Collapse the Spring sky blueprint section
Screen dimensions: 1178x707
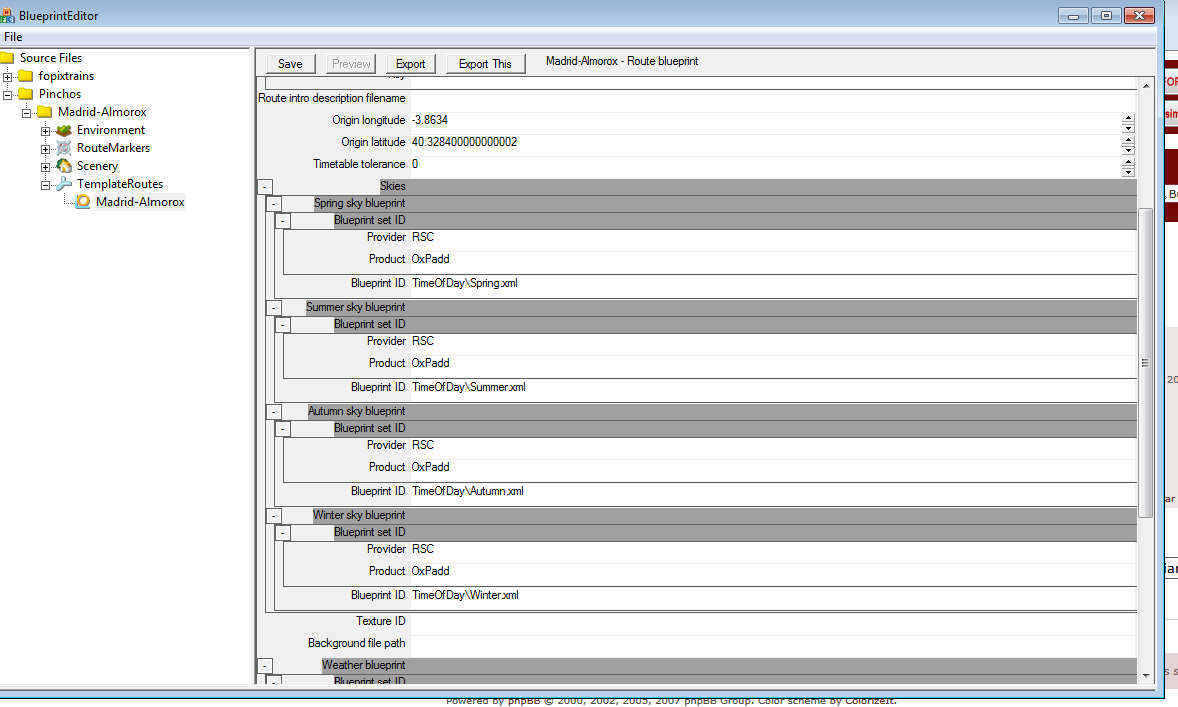point(274,204)
